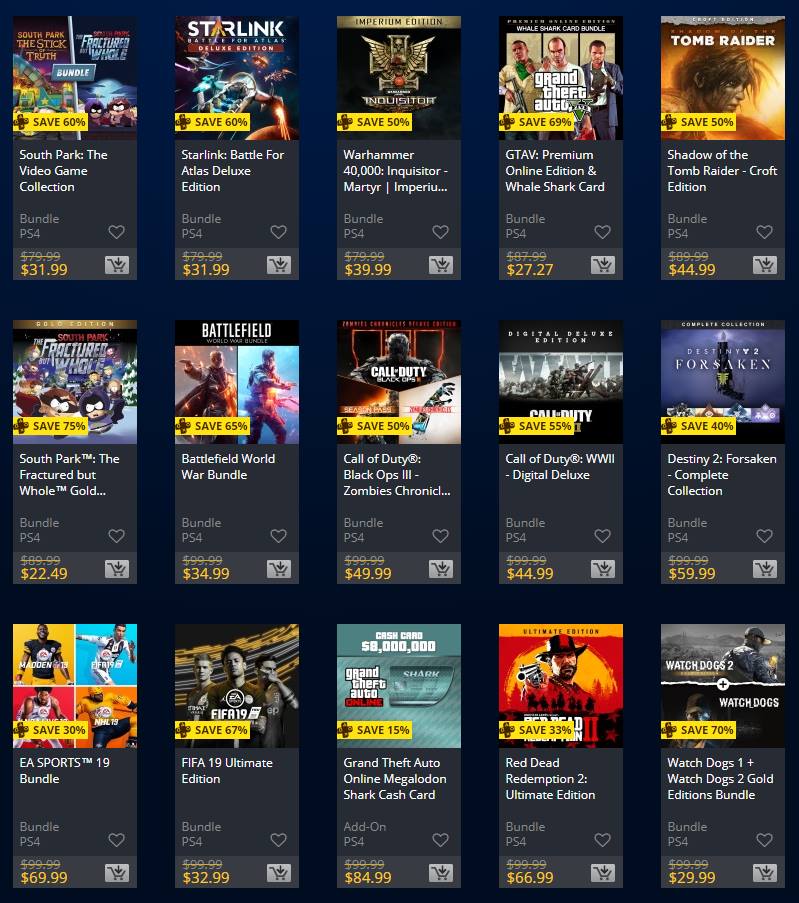The image size is (799, 903).
Task: Add South Park Video Game Collection to cart
Action: pyautogui.click(x=117, y=265)
